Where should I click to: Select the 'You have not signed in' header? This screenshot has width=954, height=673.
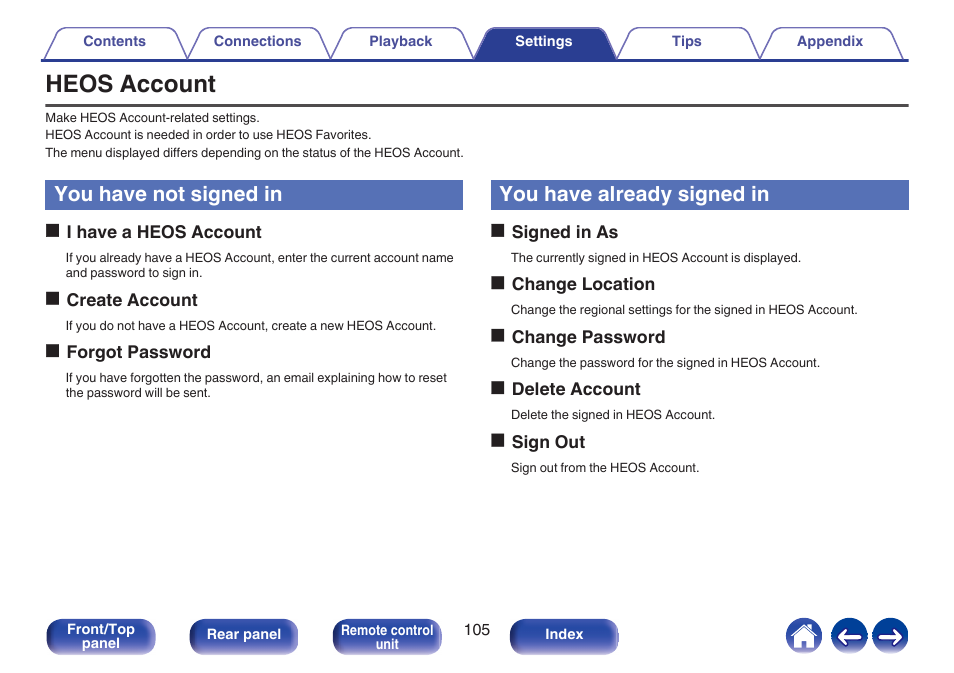click(x=254, y=195)
